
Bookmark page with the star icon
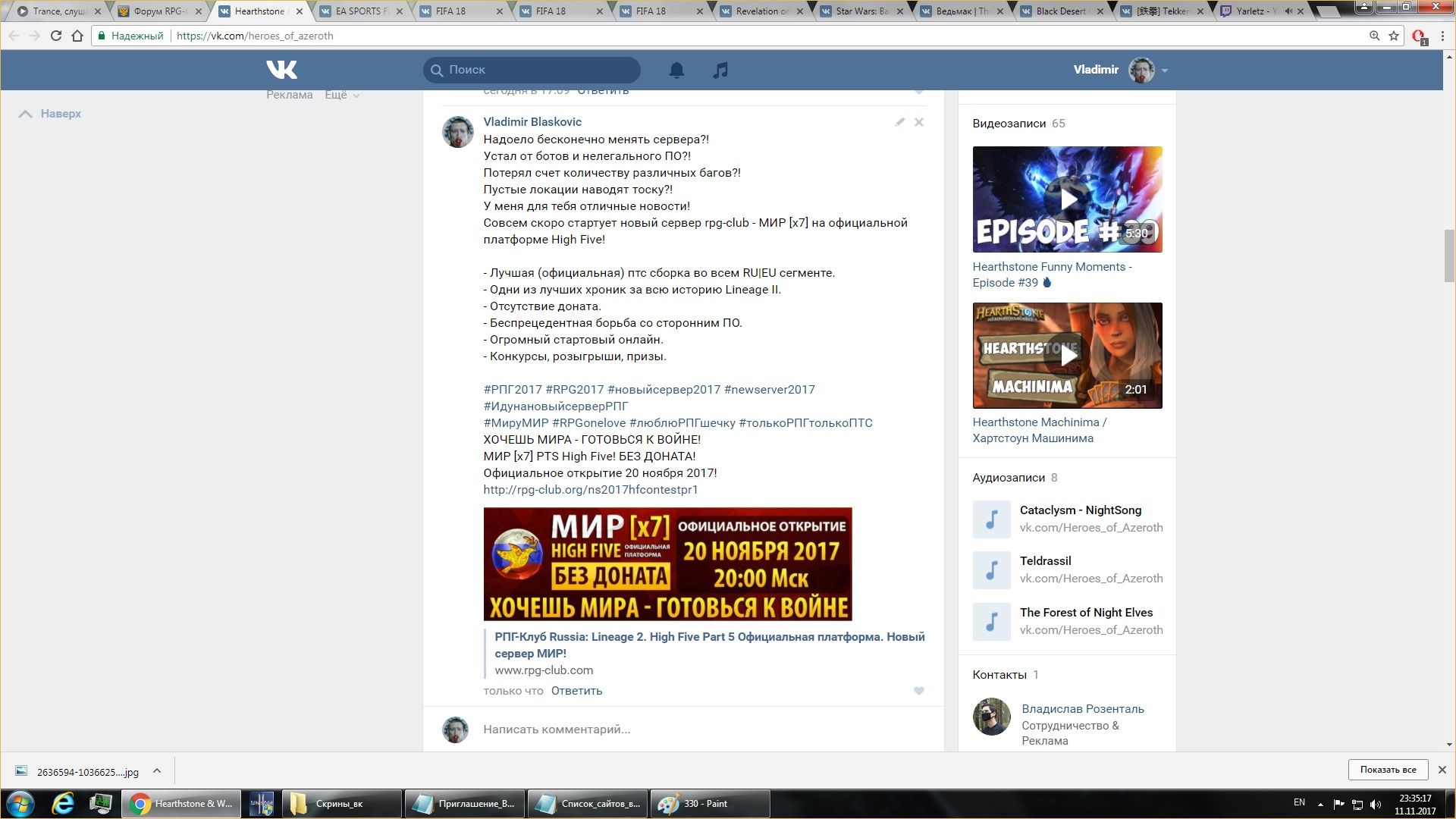click(1394, 36)
